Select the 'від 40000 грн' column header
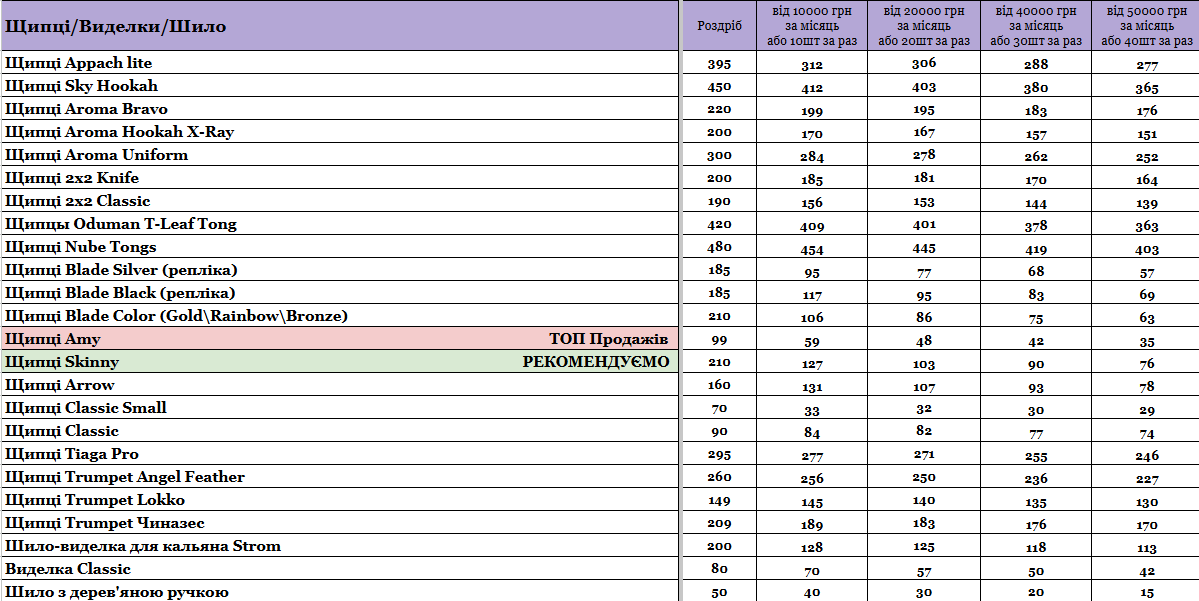 [x=1035, y=26]
